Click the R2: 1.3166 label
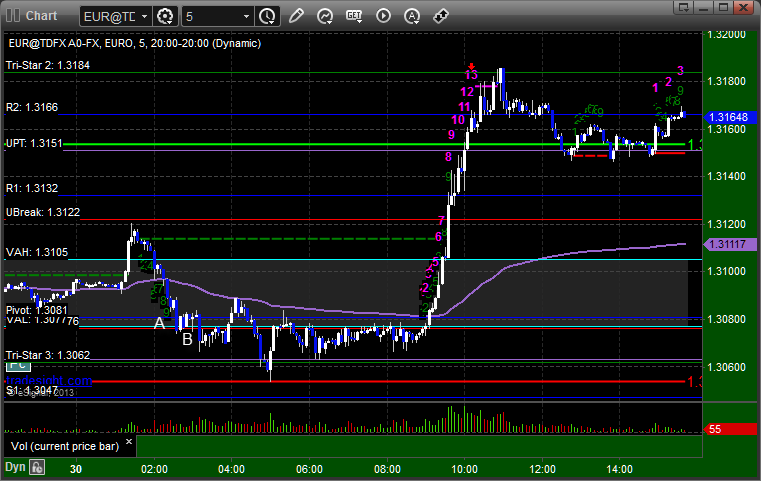The height and width of the screenshot is (481, 761). point(32,107)
